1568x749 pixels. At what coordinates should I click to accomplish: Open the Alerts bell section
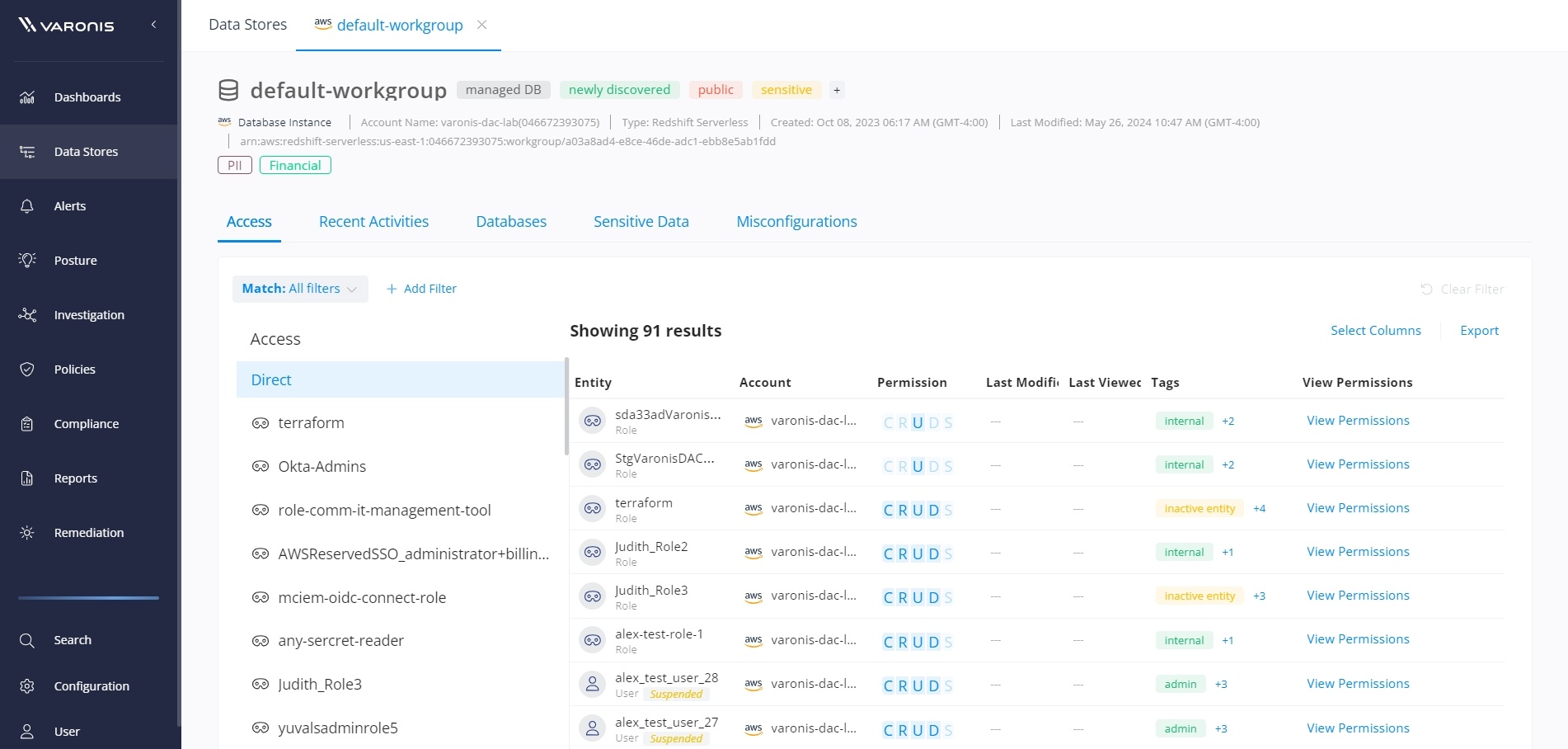(69, 205)
